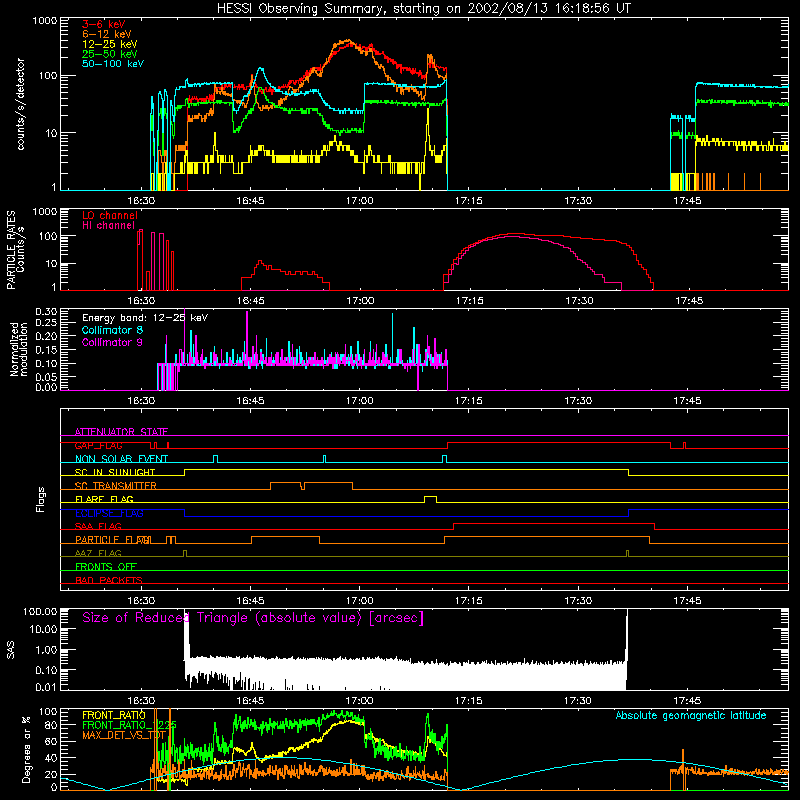Click the AAZ_FLAG label
800x800 pixels.
click(98, 553)
